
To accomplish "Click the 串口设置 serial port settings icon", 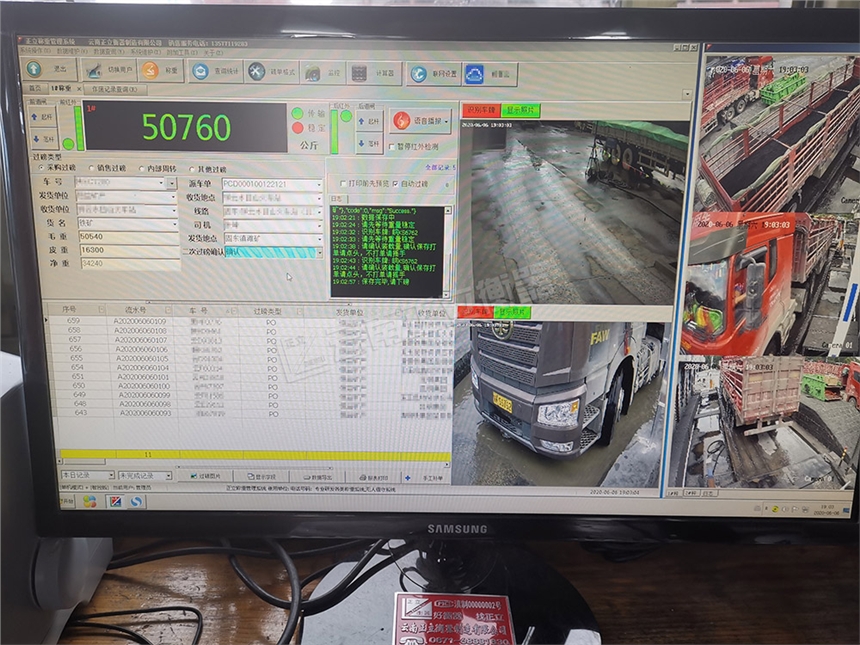I will click(417, 72).
